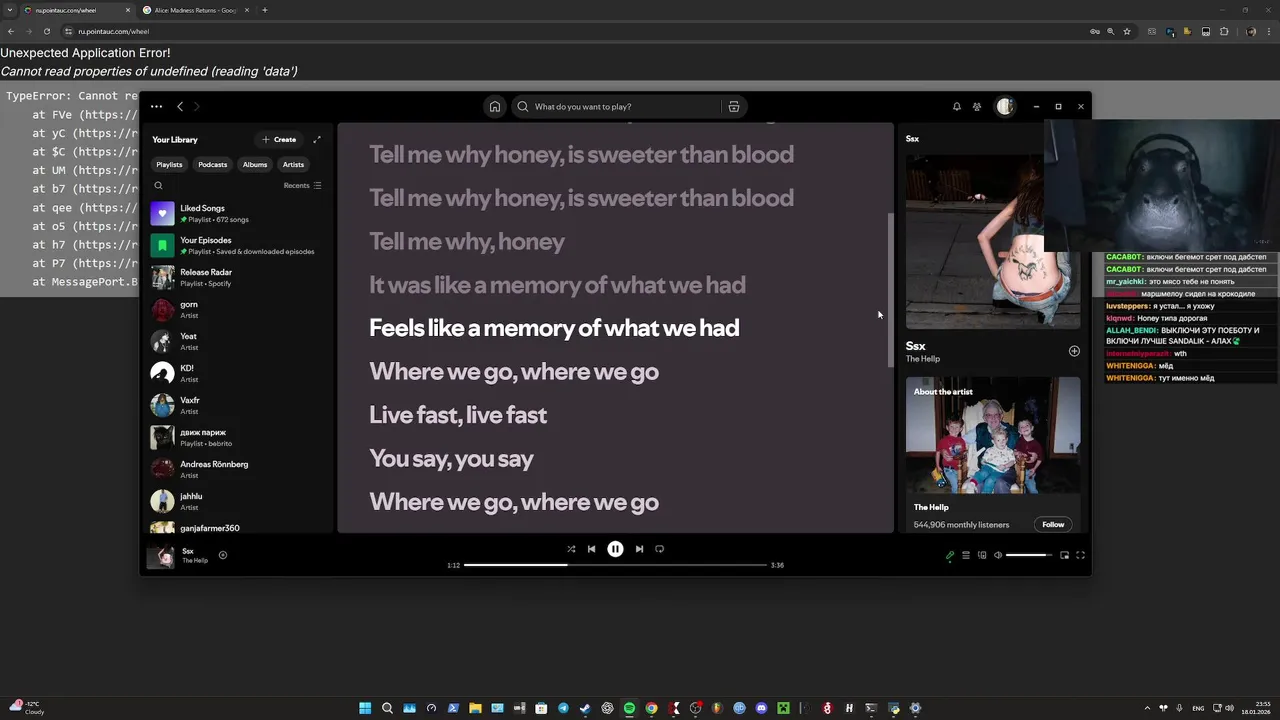Go back with Spotify's left arrow
The width and height of the screenshot is (1280, 720).
(x=180, y=107)
